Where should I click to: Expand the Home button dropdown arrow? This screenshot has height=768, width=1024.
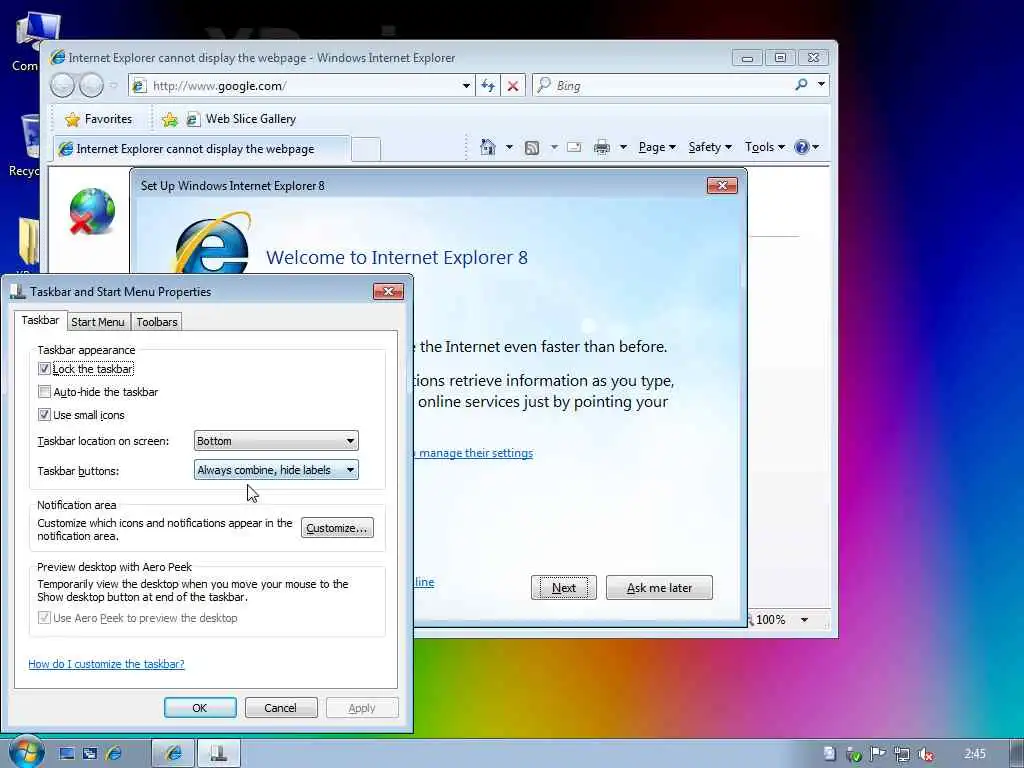pyautogui.click(x=509, y=147)
